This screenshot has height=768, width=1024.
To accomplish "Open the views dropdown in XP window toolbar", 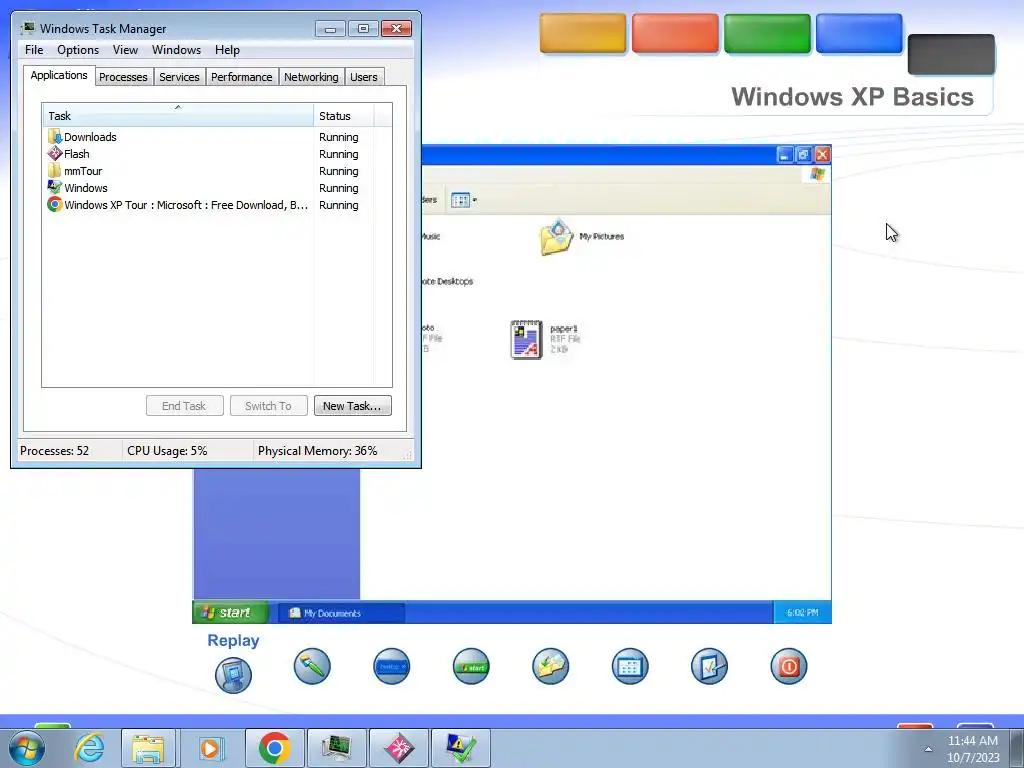I will coord(464,200).
